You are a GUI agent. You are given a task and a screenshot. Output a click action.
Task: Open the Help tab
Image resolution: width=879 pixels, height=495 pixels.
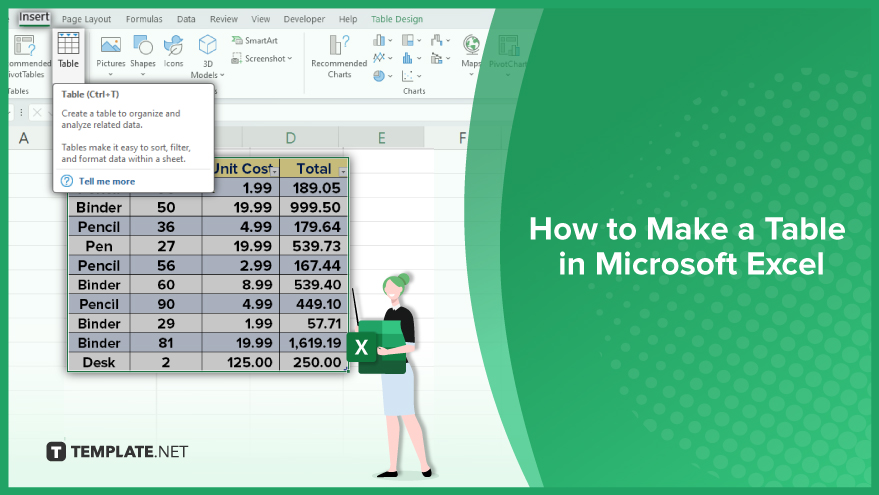click(x=348, y=19)
